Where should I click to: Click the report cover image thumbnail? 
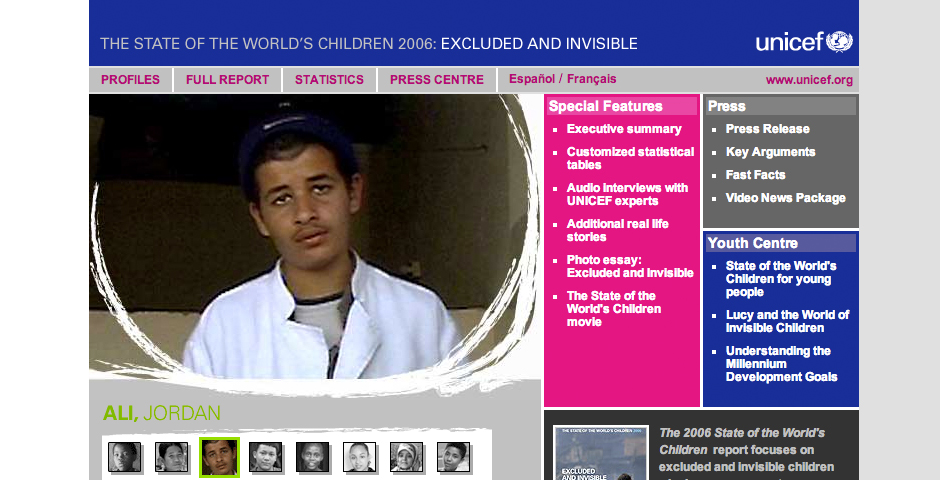click(x=601, y=453)
